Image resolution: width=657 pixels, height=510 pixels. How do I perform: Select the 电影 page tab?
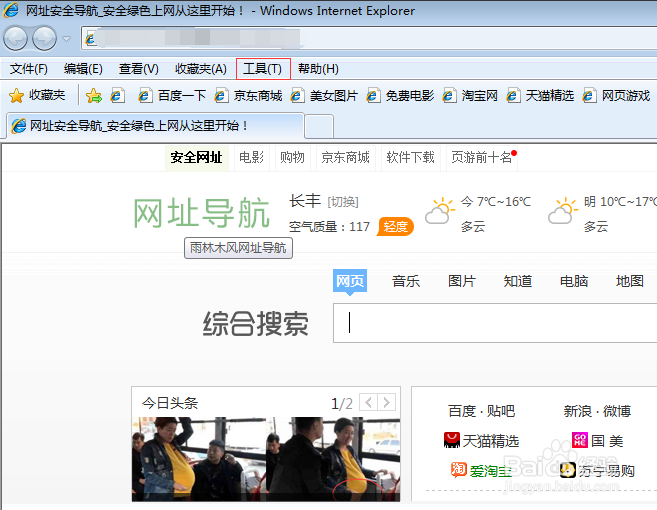[251, 158]
